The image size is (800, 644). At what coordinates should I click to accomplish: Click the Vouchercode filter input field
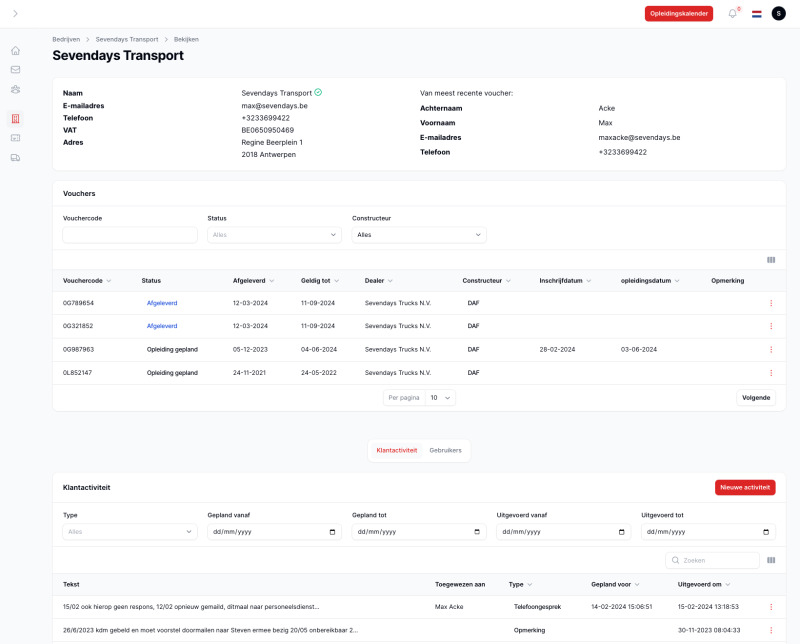[130, 235]
